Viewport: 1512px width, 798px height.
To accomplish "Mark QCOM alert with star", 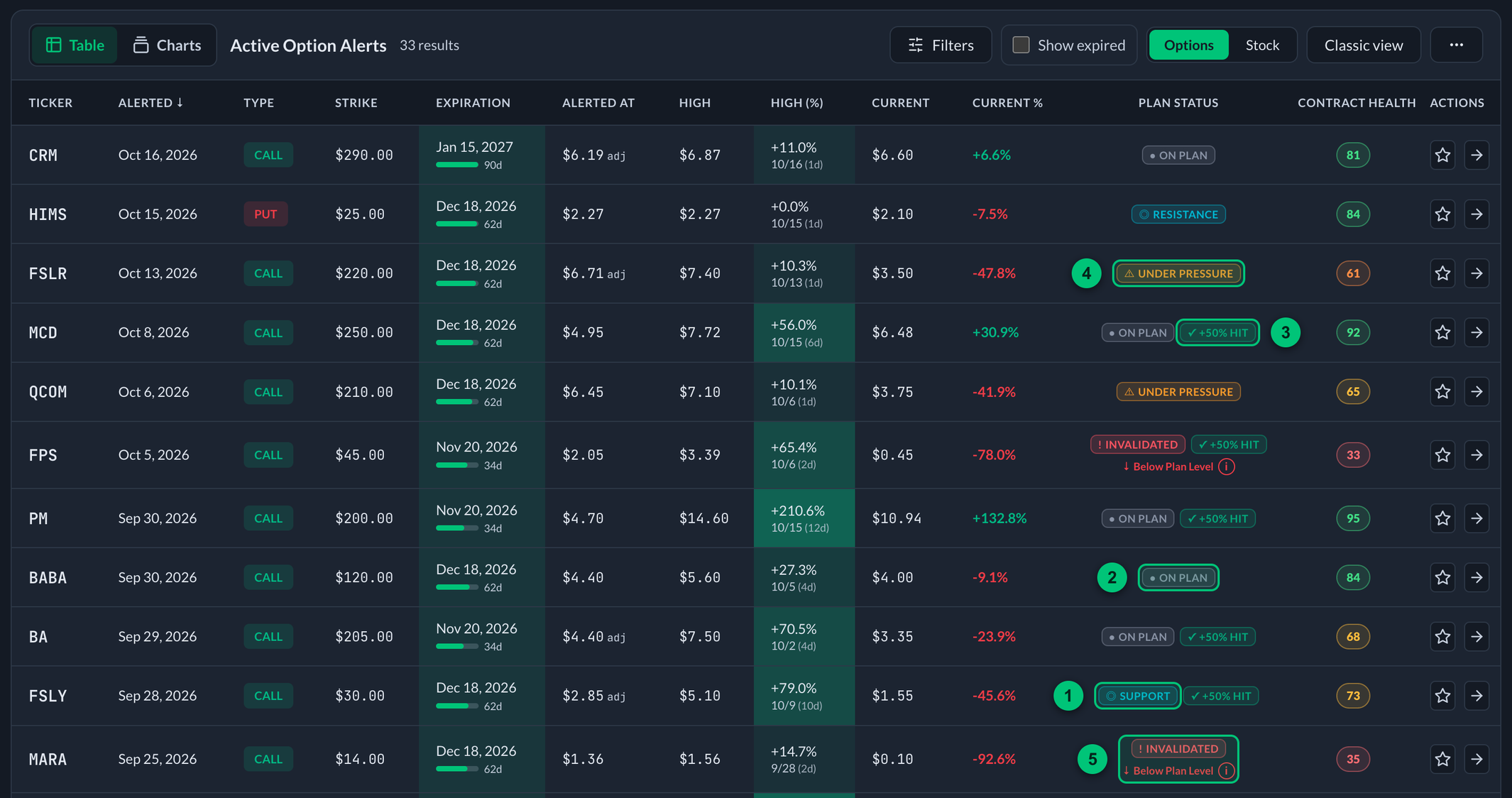I will pyautogui.click(x=1442, y=391).
